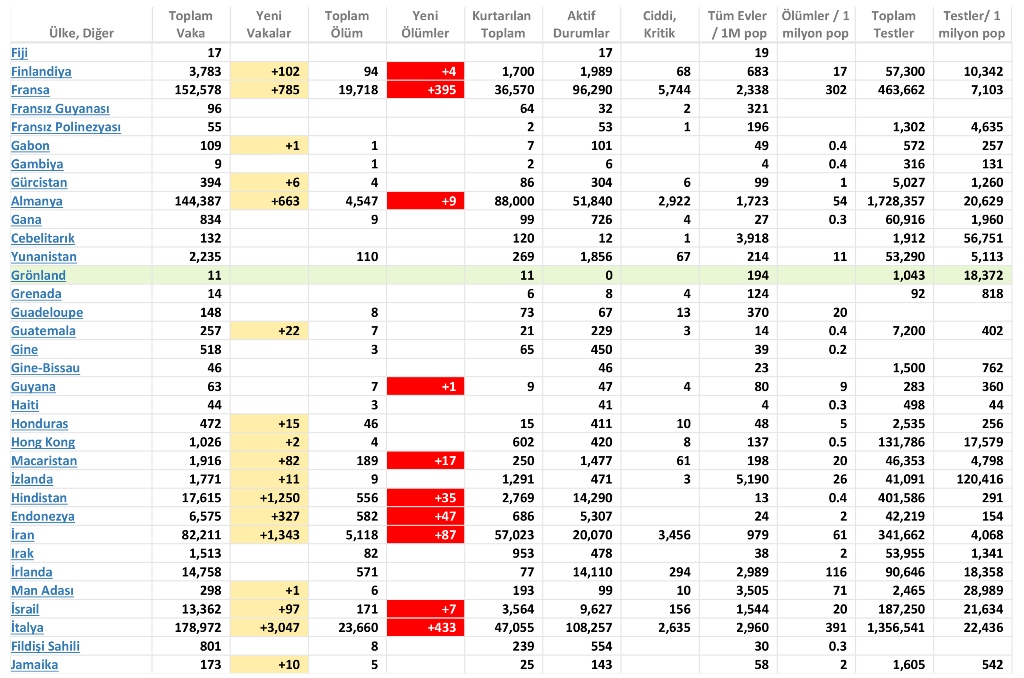Open the Irak country link
Screen dimensions: 1024x678
pyautogui.click(x=22, y=553)
